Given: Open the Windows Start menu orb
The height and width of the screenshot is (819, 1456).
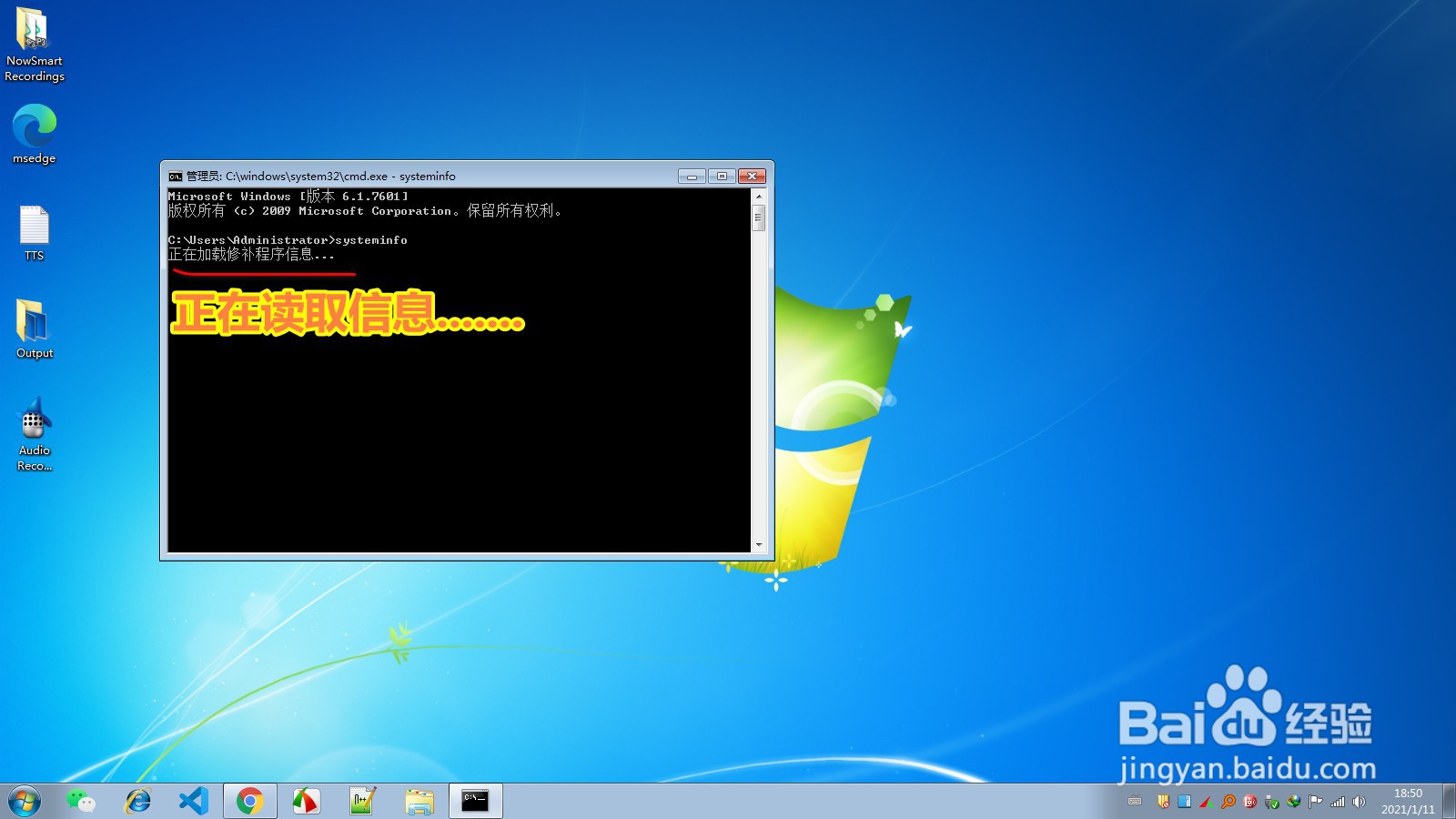Looking at the screenshot, I should click(25, 802).
